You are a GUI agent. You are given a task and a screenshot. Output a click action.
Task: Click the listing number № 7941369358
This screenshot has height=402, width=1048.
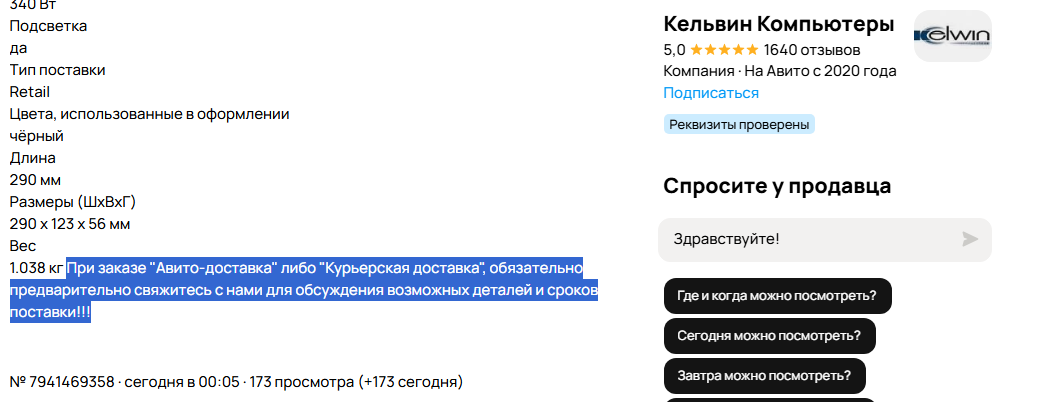point(62,382)
